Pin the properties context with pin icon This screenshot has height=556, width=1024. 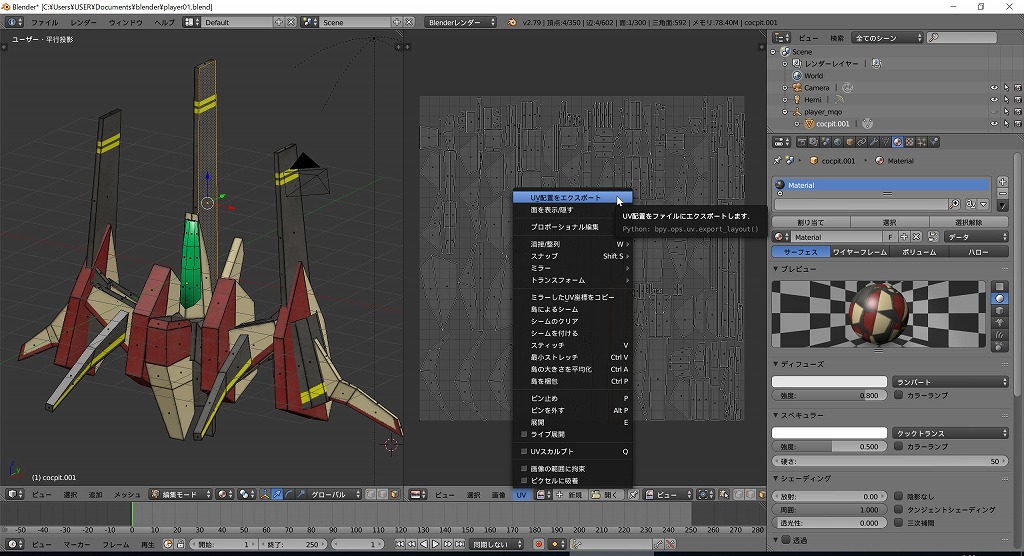(x=778, y=160)
